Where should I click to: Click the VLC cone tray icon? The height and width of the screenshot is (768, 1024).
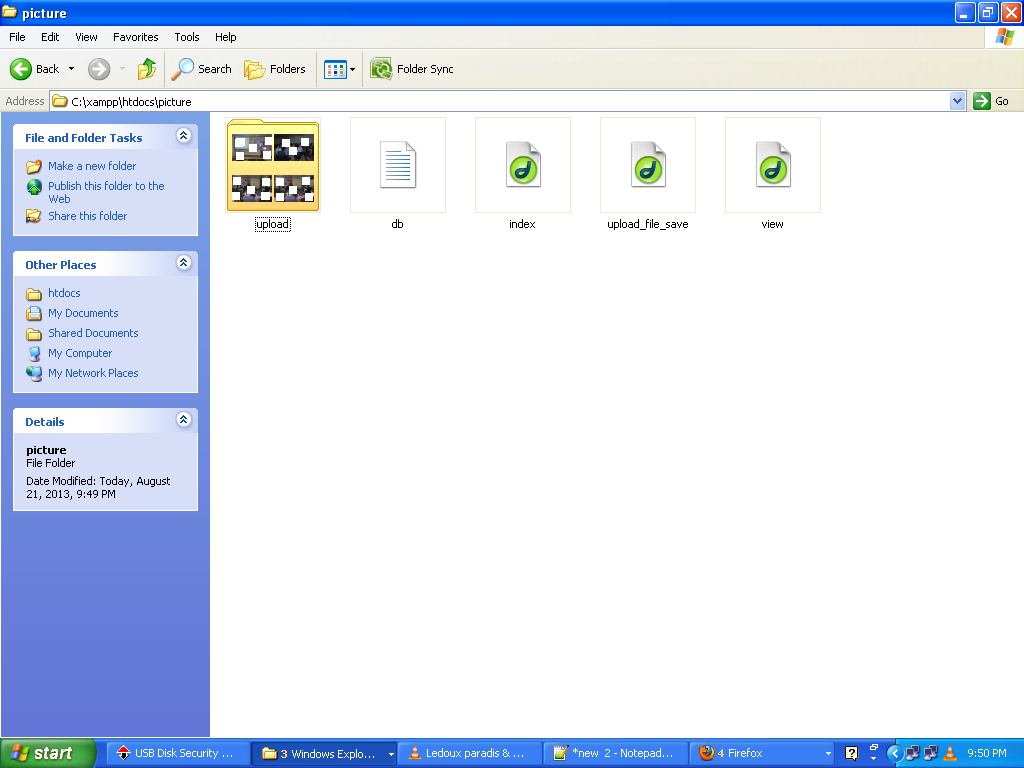click(950, 753)
